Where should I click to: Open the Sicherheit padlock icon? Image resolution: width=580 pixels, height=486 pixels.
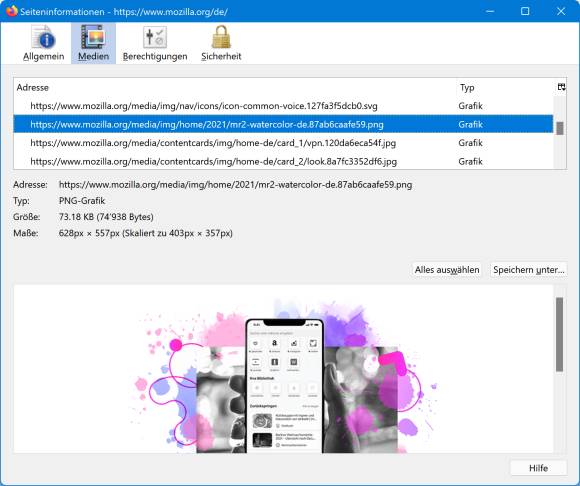(x=221, y=37)
